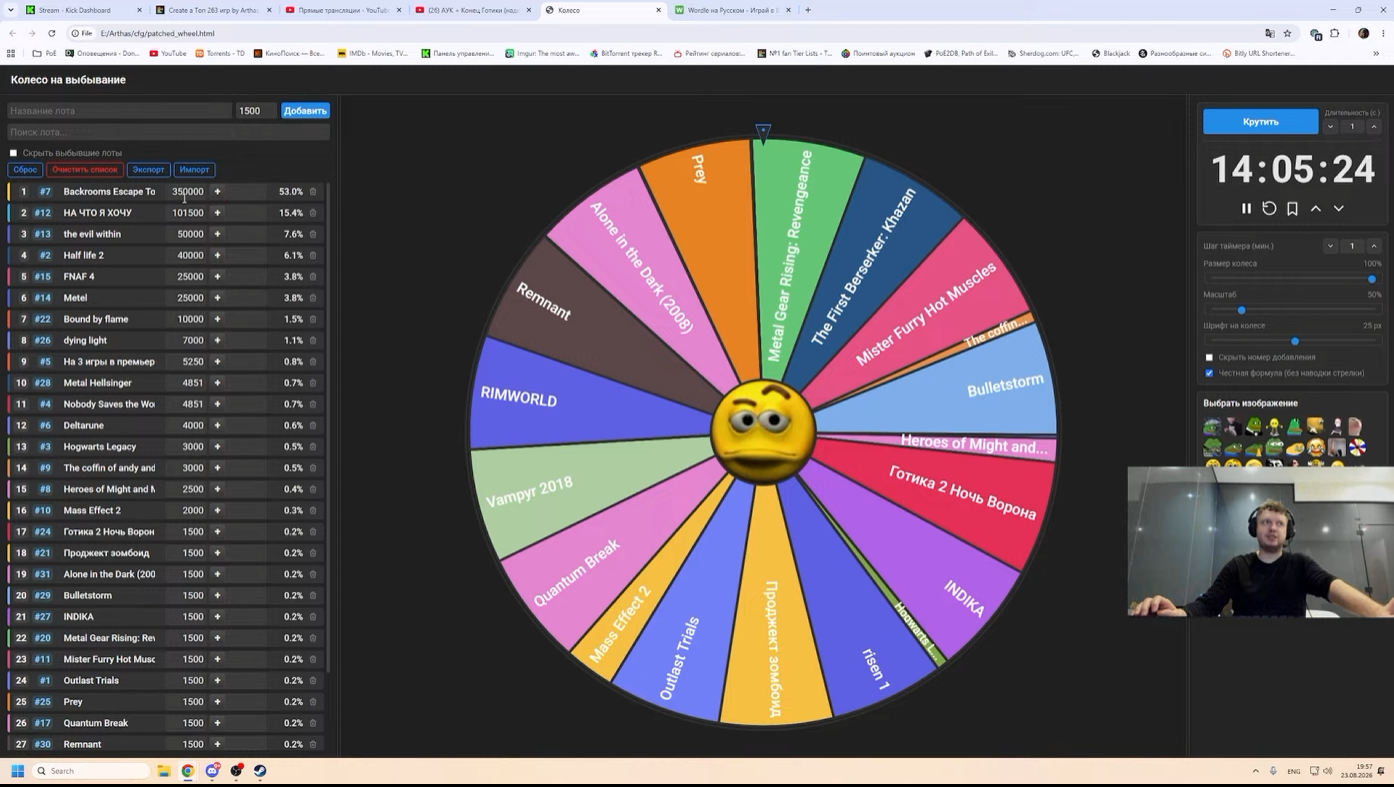Image resolution: width=1394 pixels, height=787 pixels.
Task: Reload the page in the browser
Action: point(52,33)
